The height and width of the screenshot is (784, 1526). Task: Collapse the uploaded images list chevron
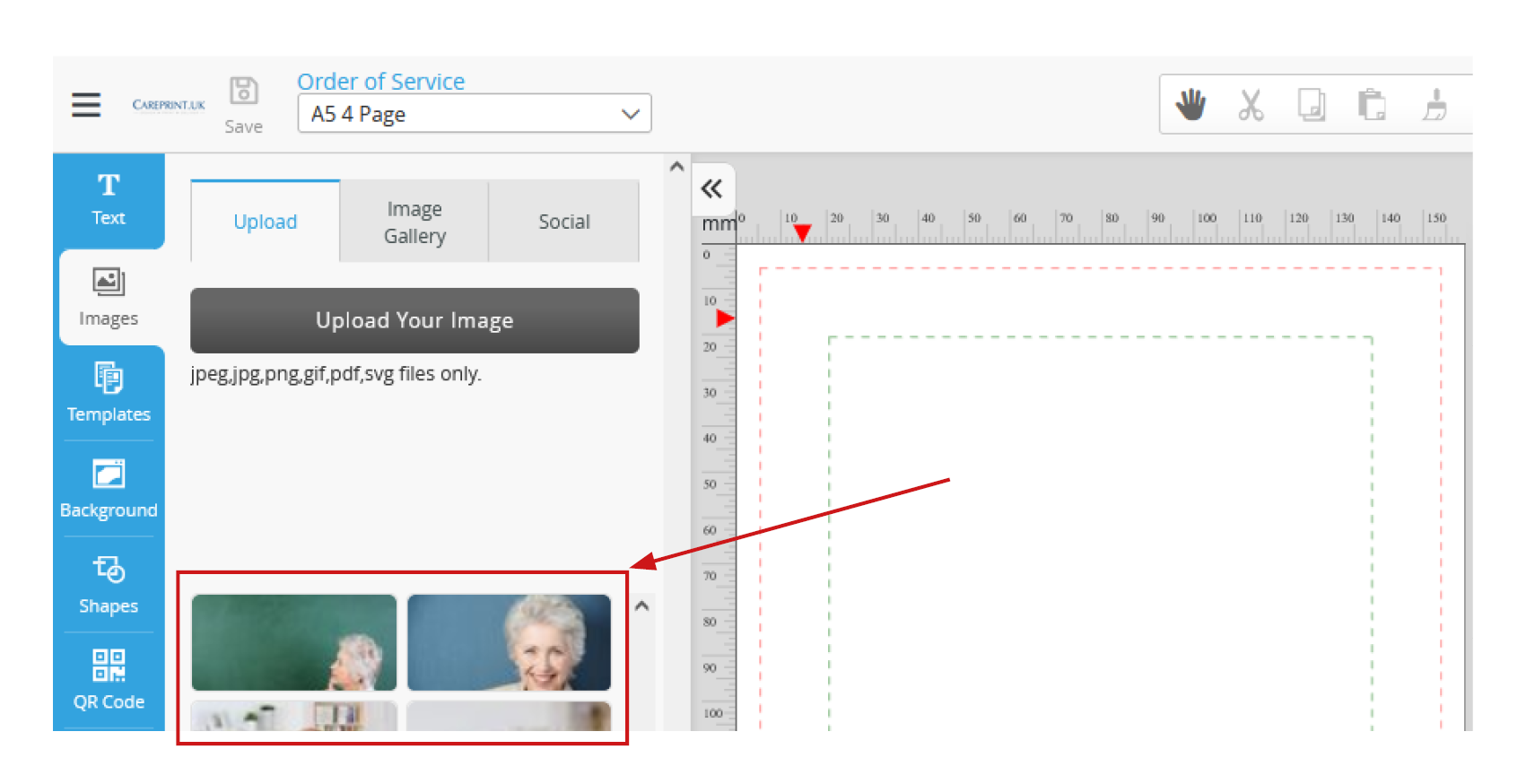(x=641, y=606)
